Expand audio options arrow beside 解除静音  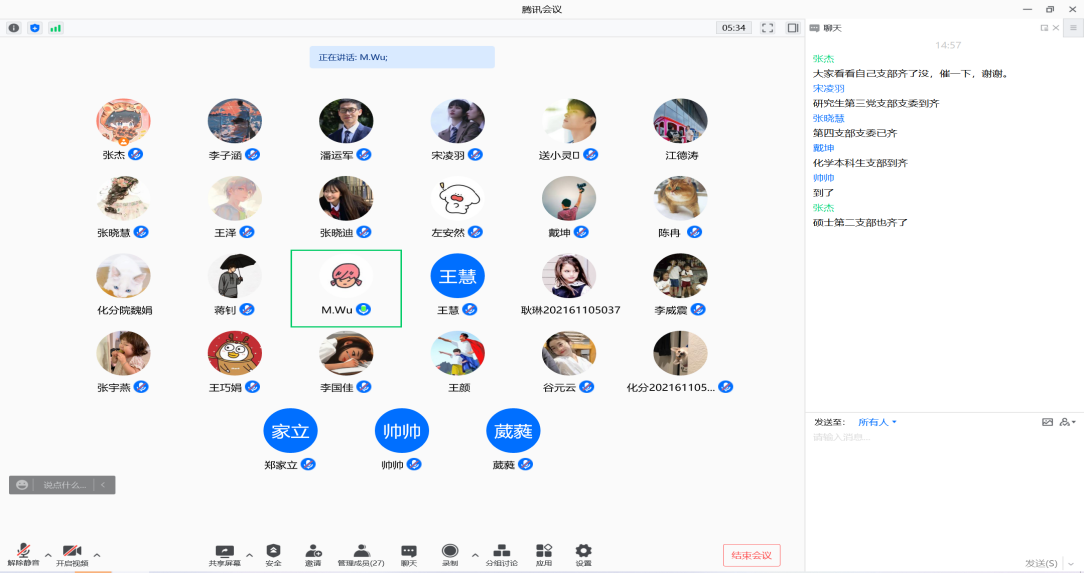point(47,554)
